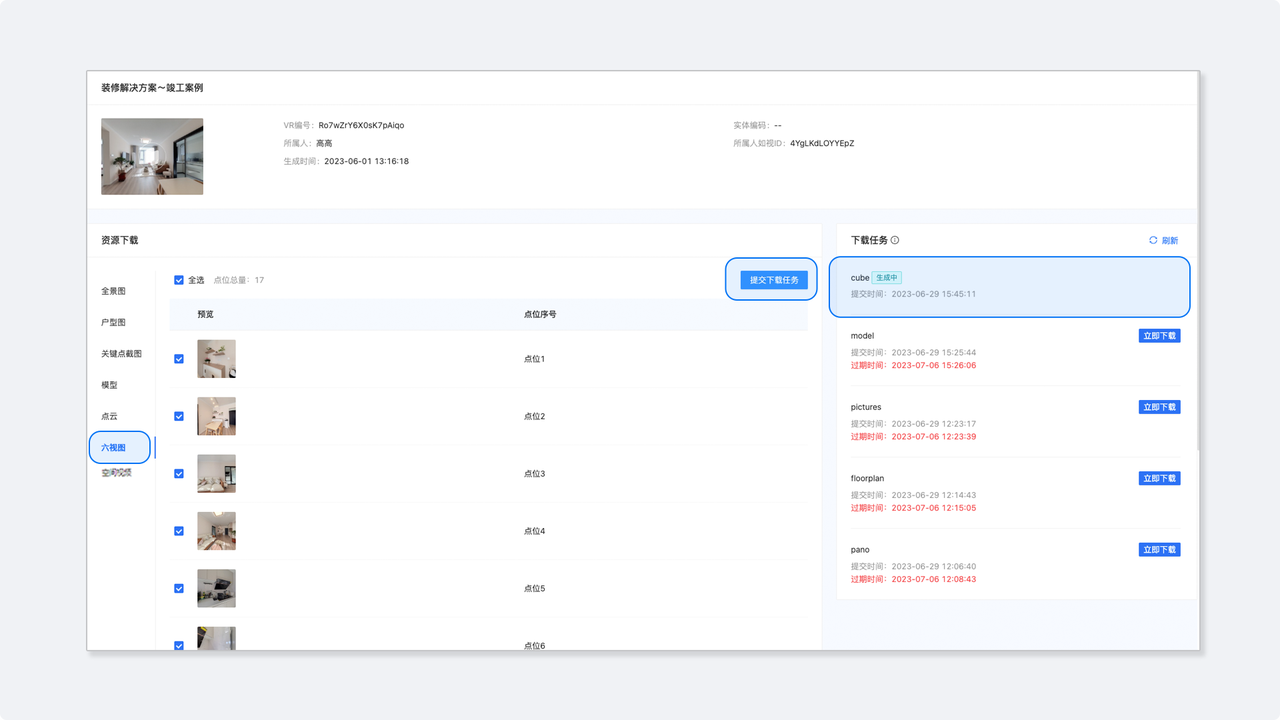Open preview thumbnail for 点位3
The image size is (1280, 720).
point(216,474)
